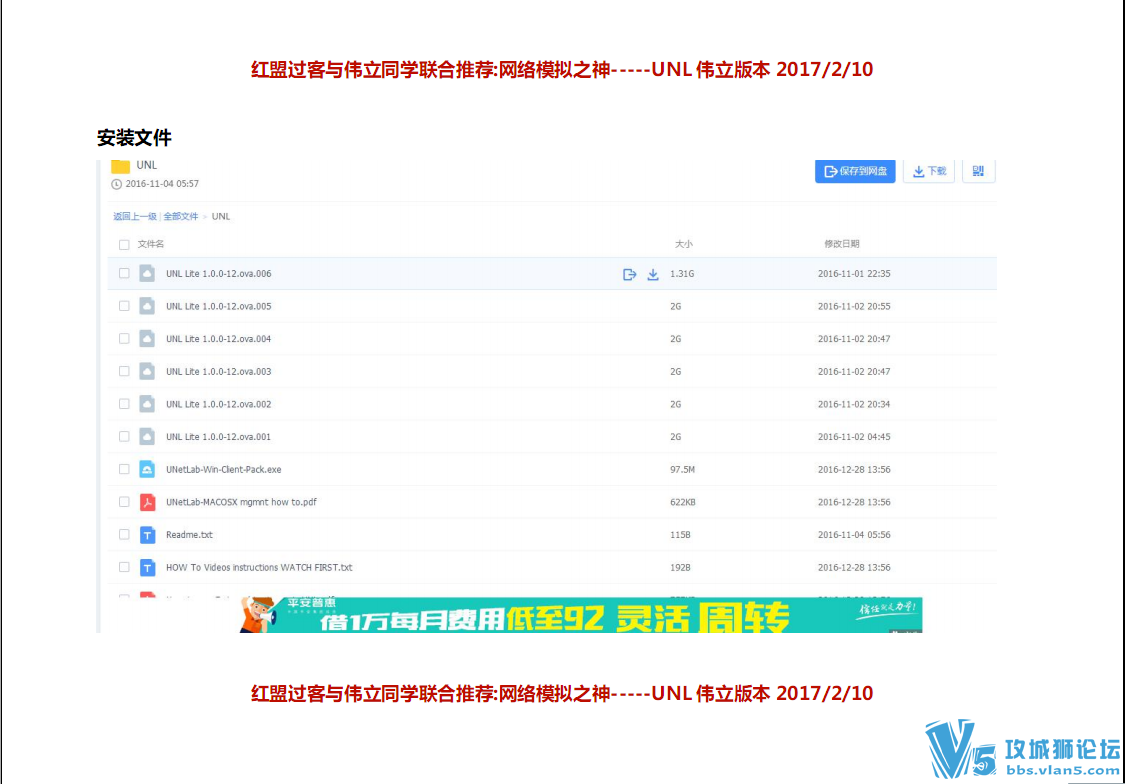Click the save to netdisk button

point(855,171)
